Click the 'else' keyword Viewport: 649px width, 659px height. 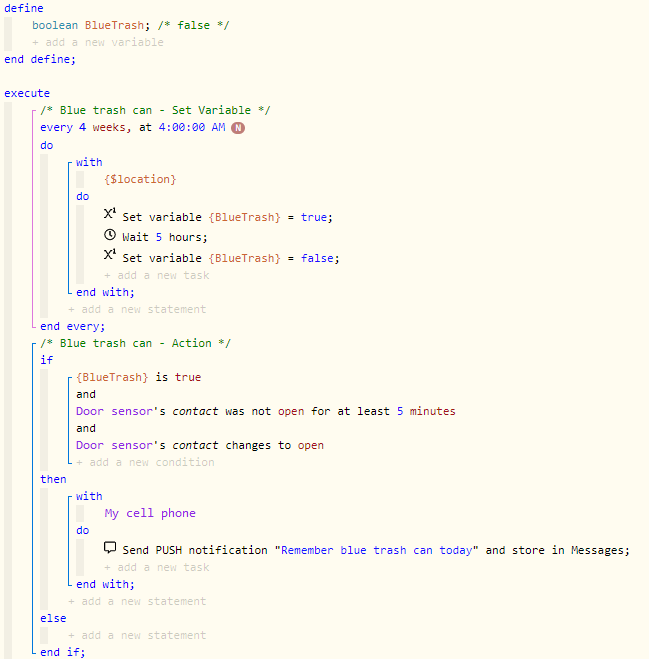(53, 619)
